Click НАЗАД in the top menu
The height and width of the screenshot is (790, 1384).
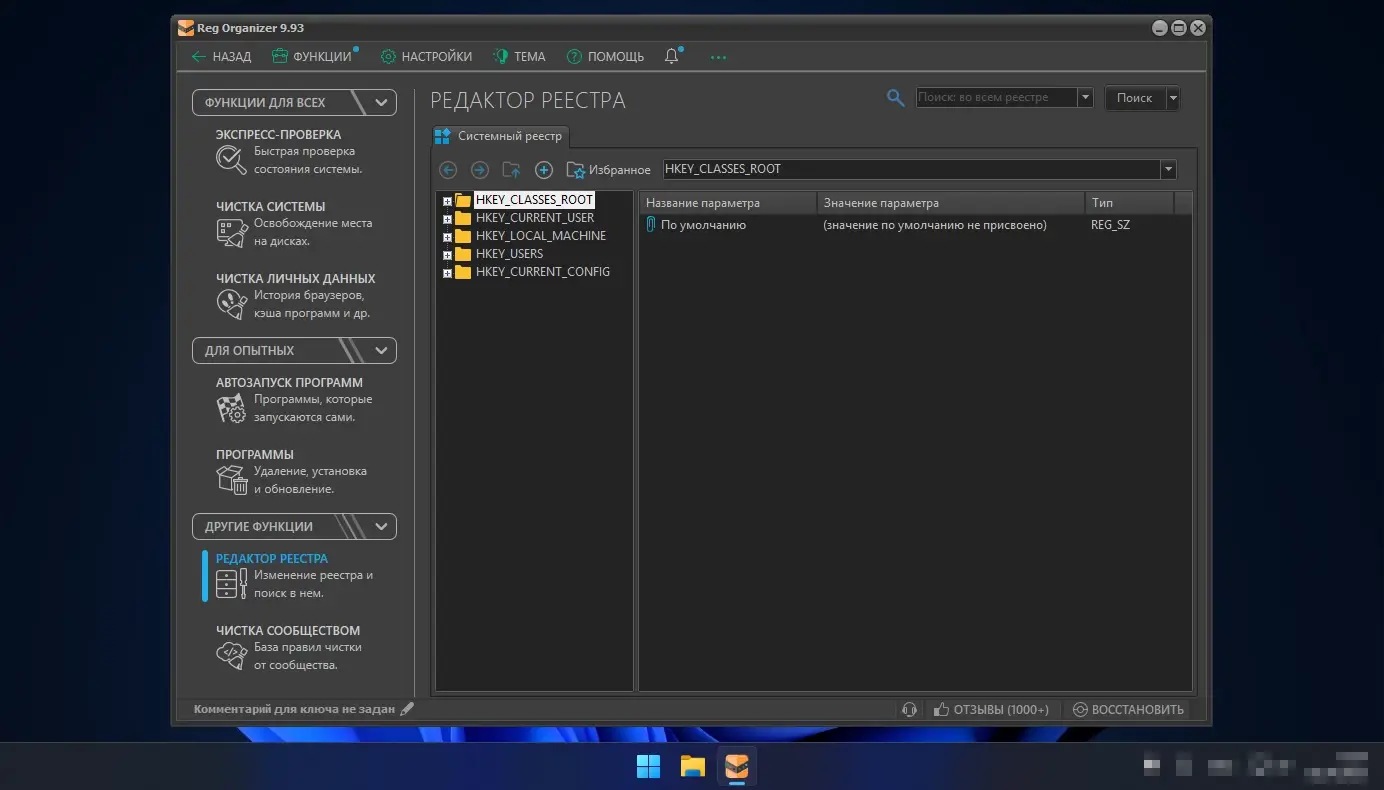[x=221, y=57]
